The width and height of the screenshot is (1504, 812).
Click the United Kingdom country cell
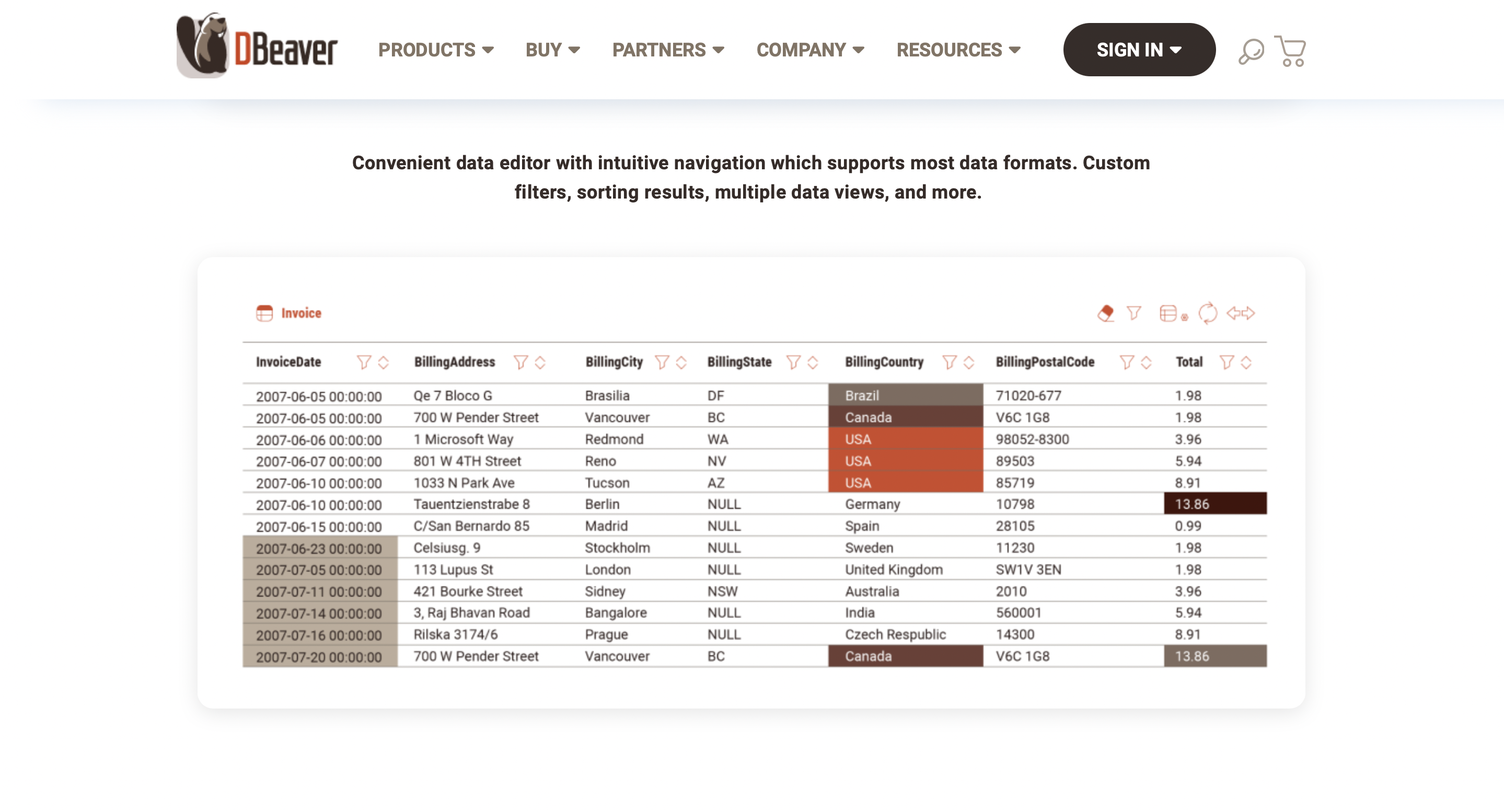point(893,569)
